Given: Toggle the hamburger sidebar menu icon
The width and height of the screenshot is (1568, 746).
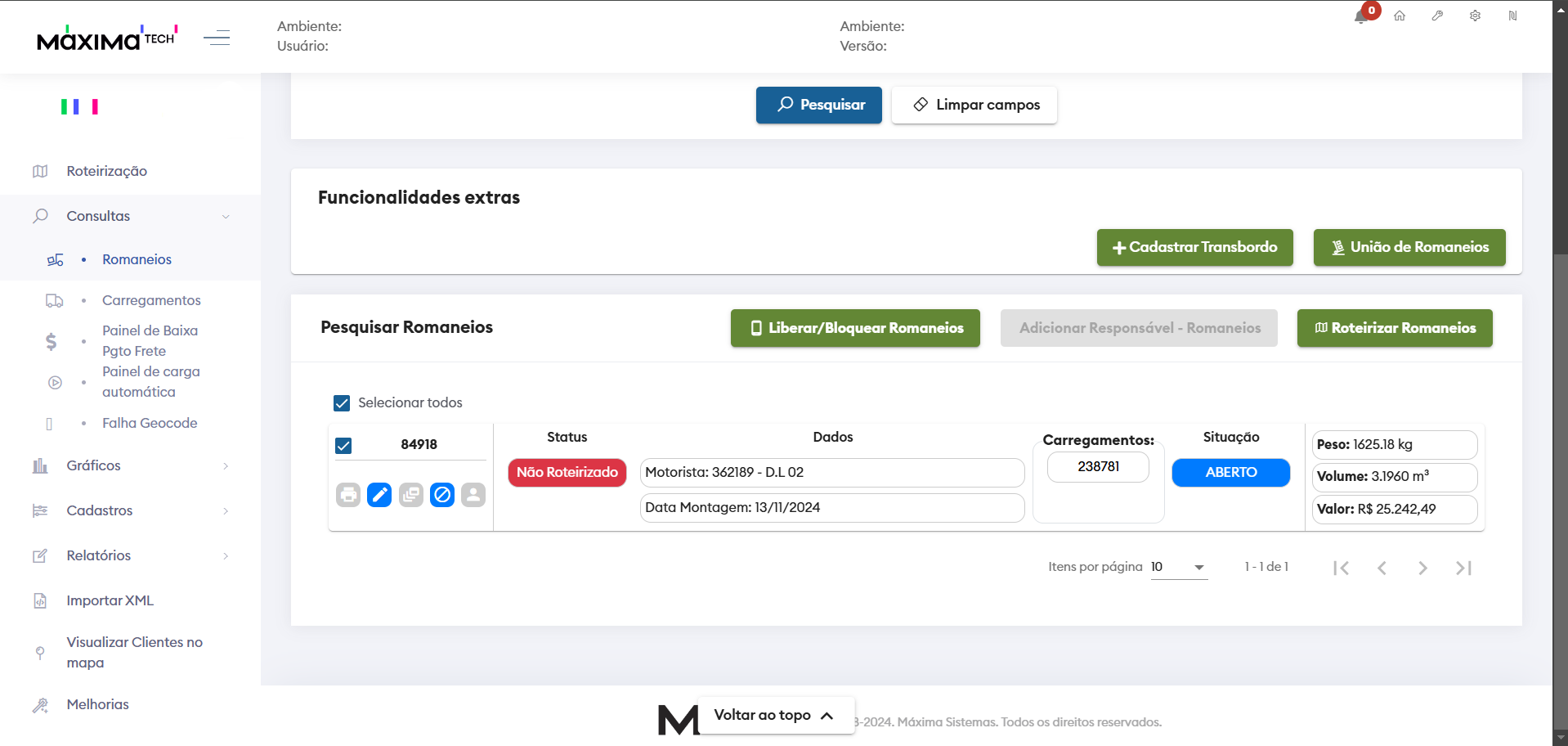Looking at the screenshot, I should (x=217, y=38).
